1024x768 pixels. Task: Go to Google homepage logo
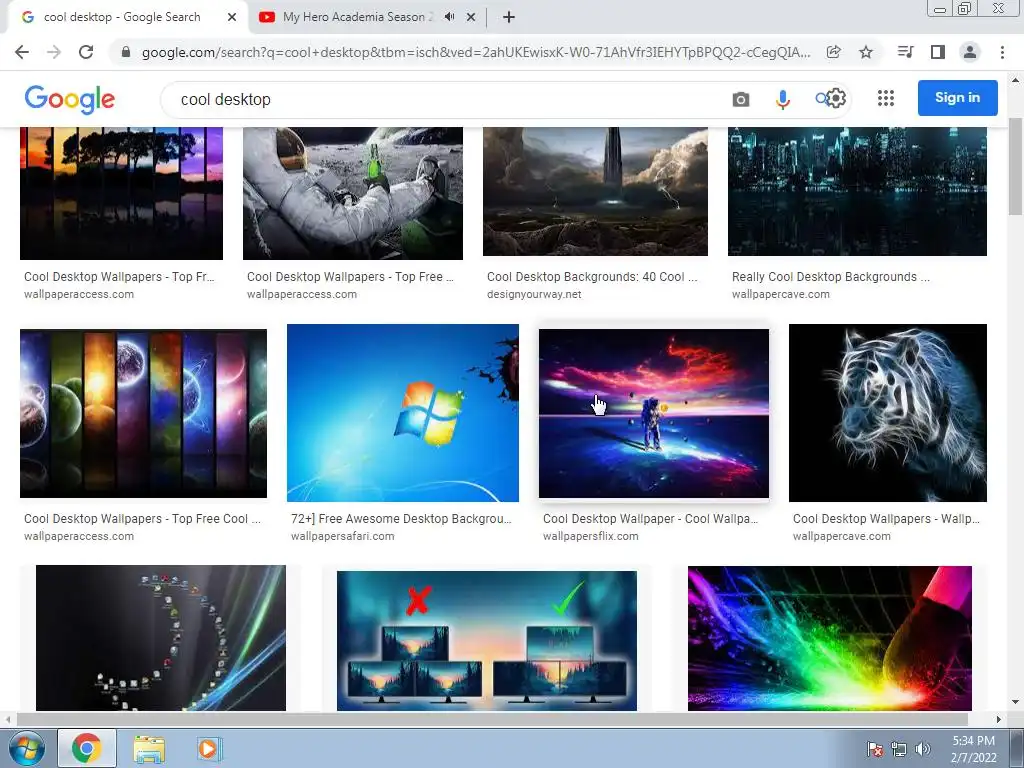pyautogui.click(x=70, y=99)
